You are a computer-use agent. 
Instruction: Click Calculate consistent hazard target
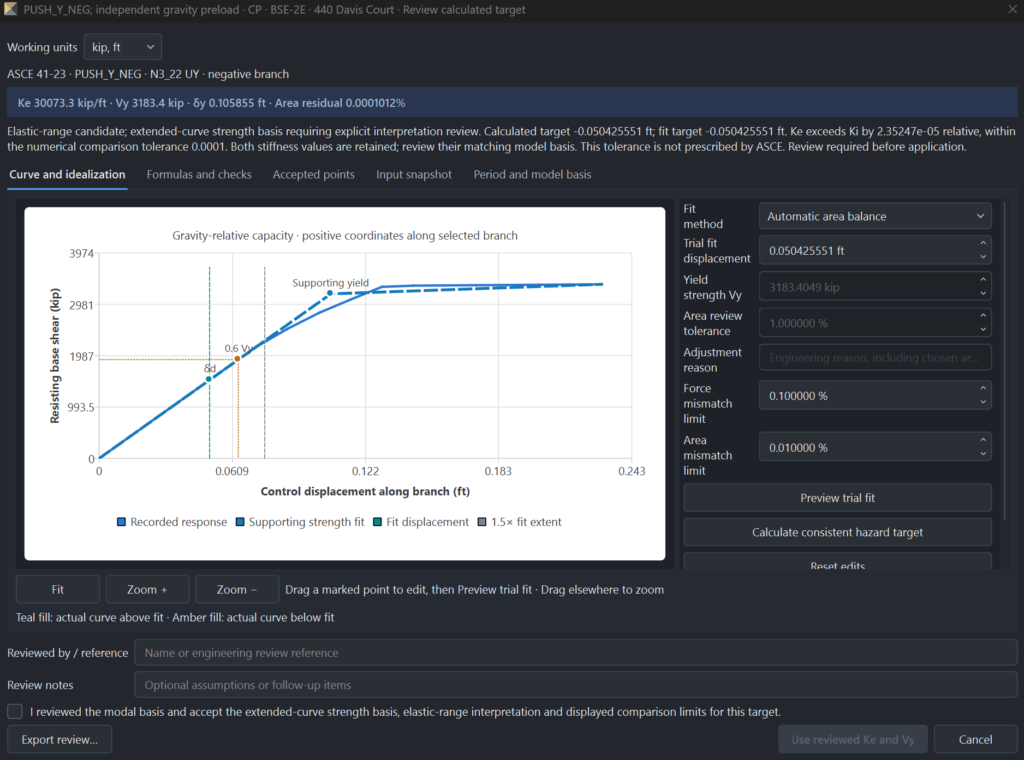[837, 532]
